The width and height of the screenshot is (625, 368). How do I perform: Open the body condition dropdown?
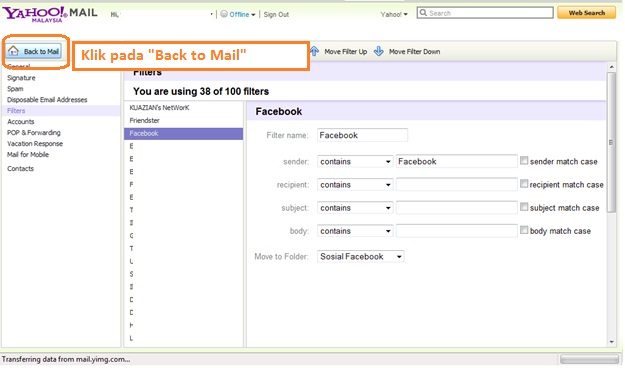click(355, 231)
